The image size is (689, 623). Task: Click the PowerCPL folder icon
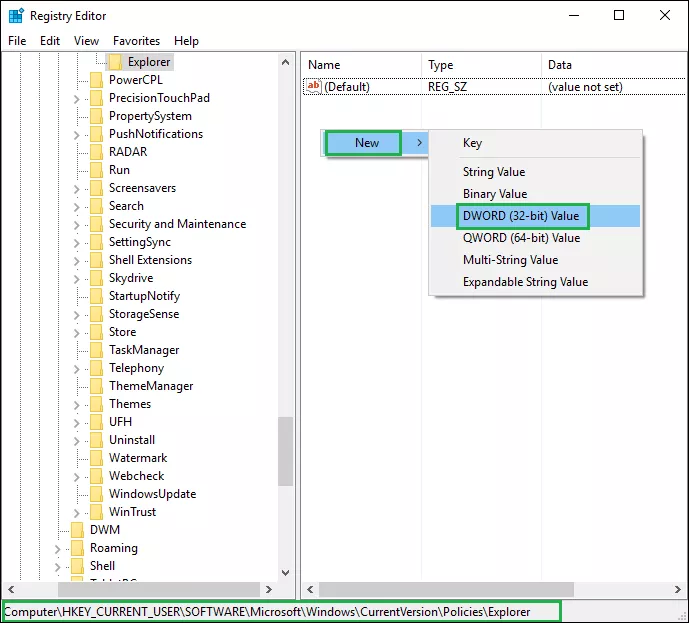click(96, 80)
